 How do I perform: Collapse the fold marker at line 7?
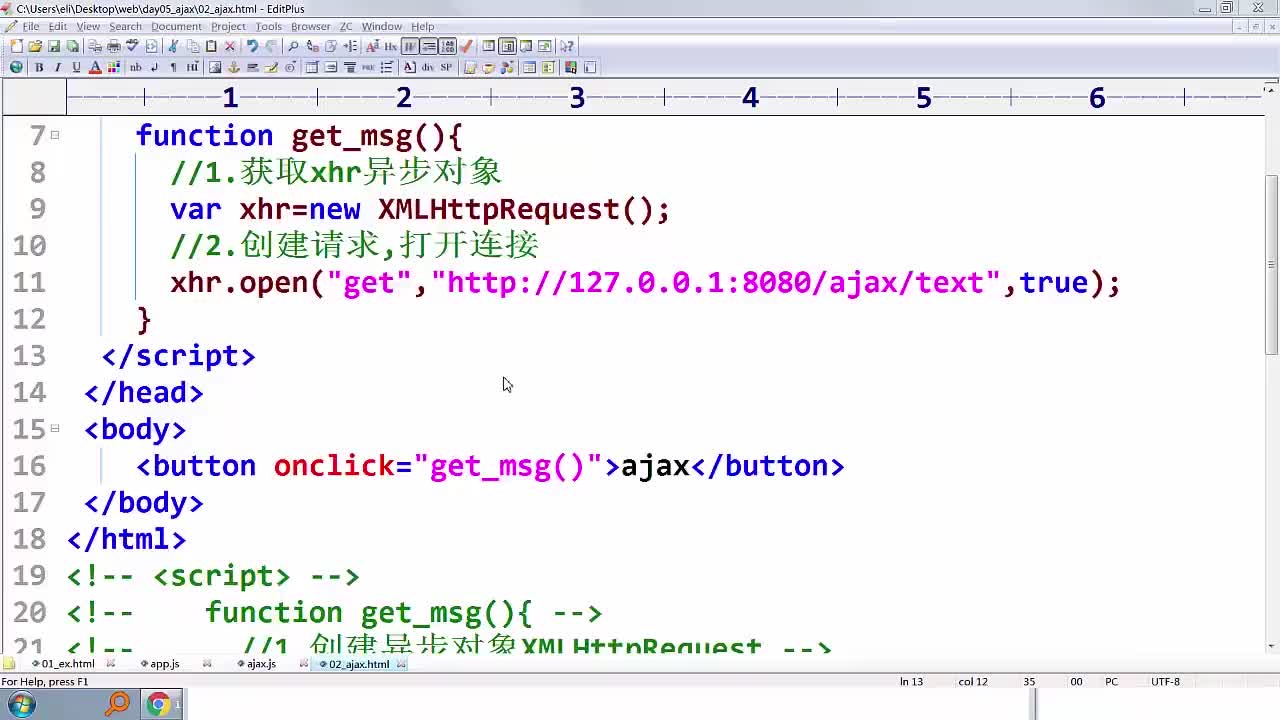pyautogui.click(x=55, y=135)
